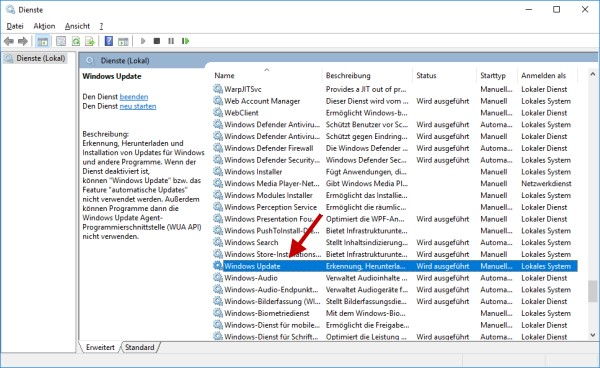Select the Windows Installer service row
600x368 pixels.
[395, 172]
